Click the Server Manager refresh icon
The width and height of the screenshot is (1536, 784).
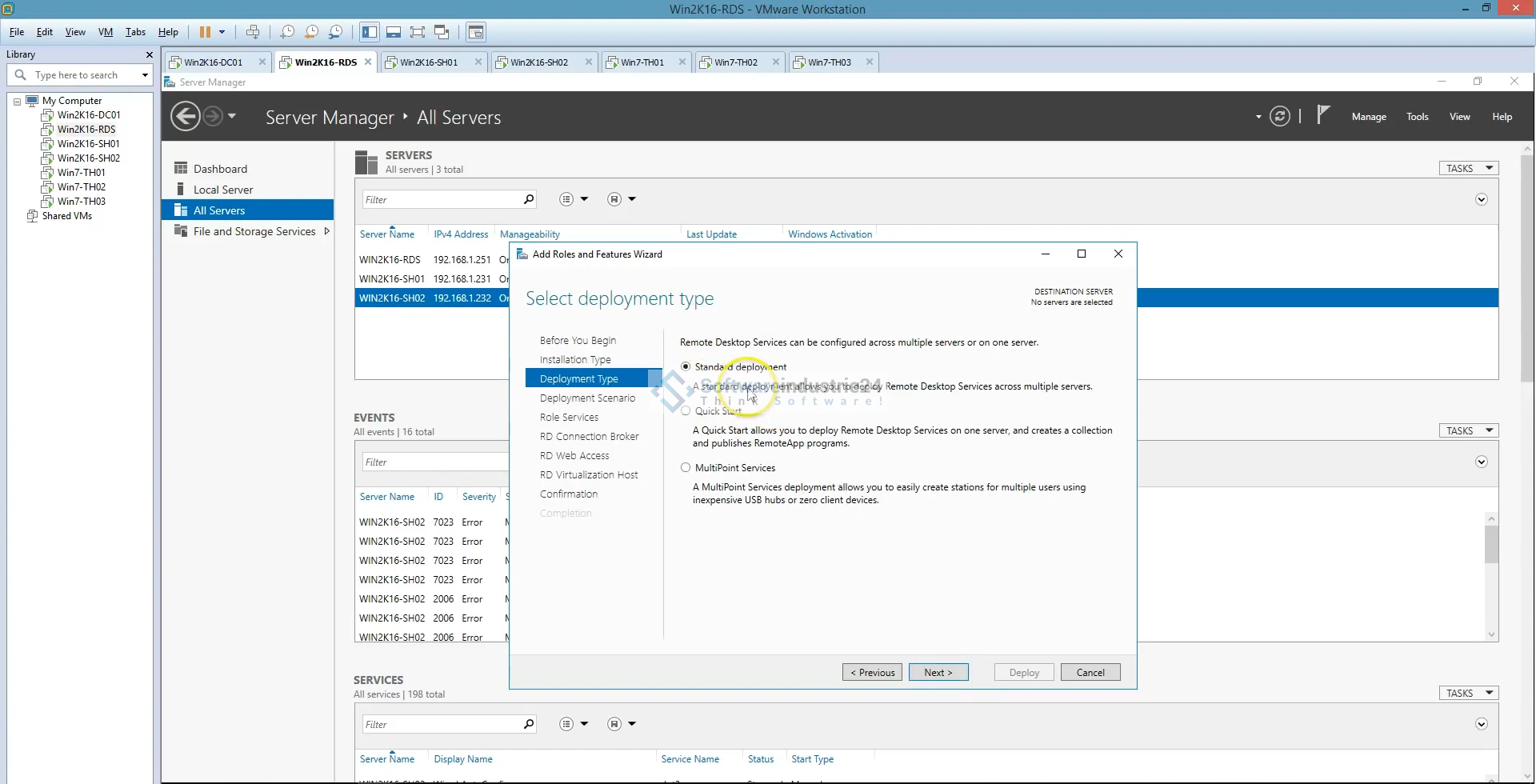point(1280,117)
